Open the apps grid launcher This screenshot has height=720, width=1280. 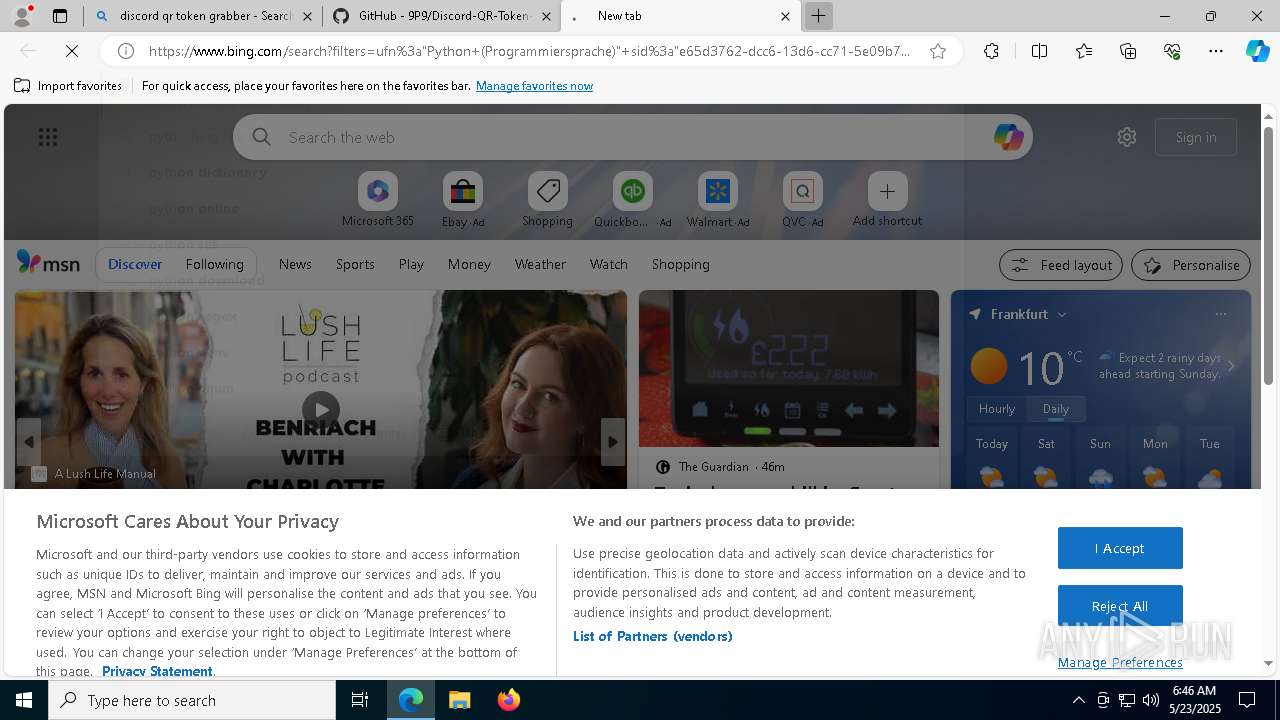[x=47, y=137]
